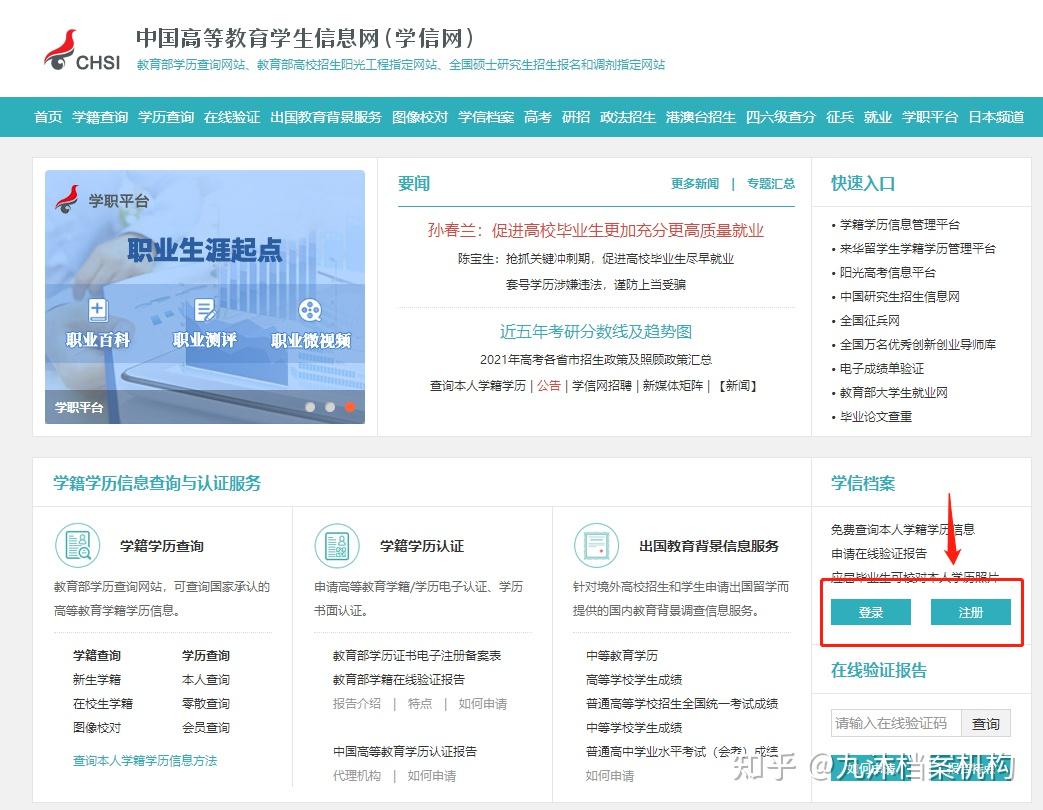The image size is (1043, 810).
Task: Click the 职业微视频 icon in the banner
Action: coord(310,310)
